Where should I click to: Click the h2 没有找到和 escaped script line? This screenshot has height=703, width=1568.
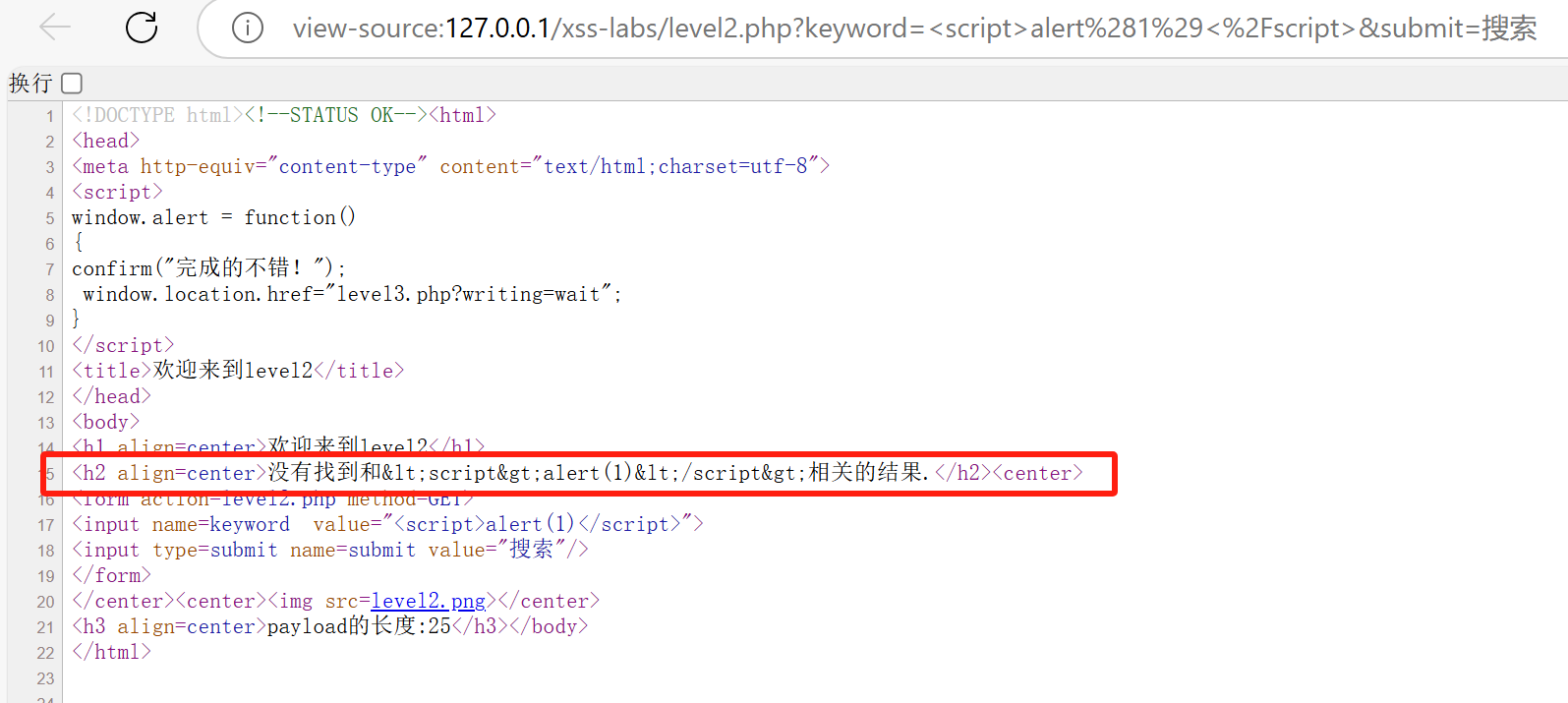click(577, 473)
